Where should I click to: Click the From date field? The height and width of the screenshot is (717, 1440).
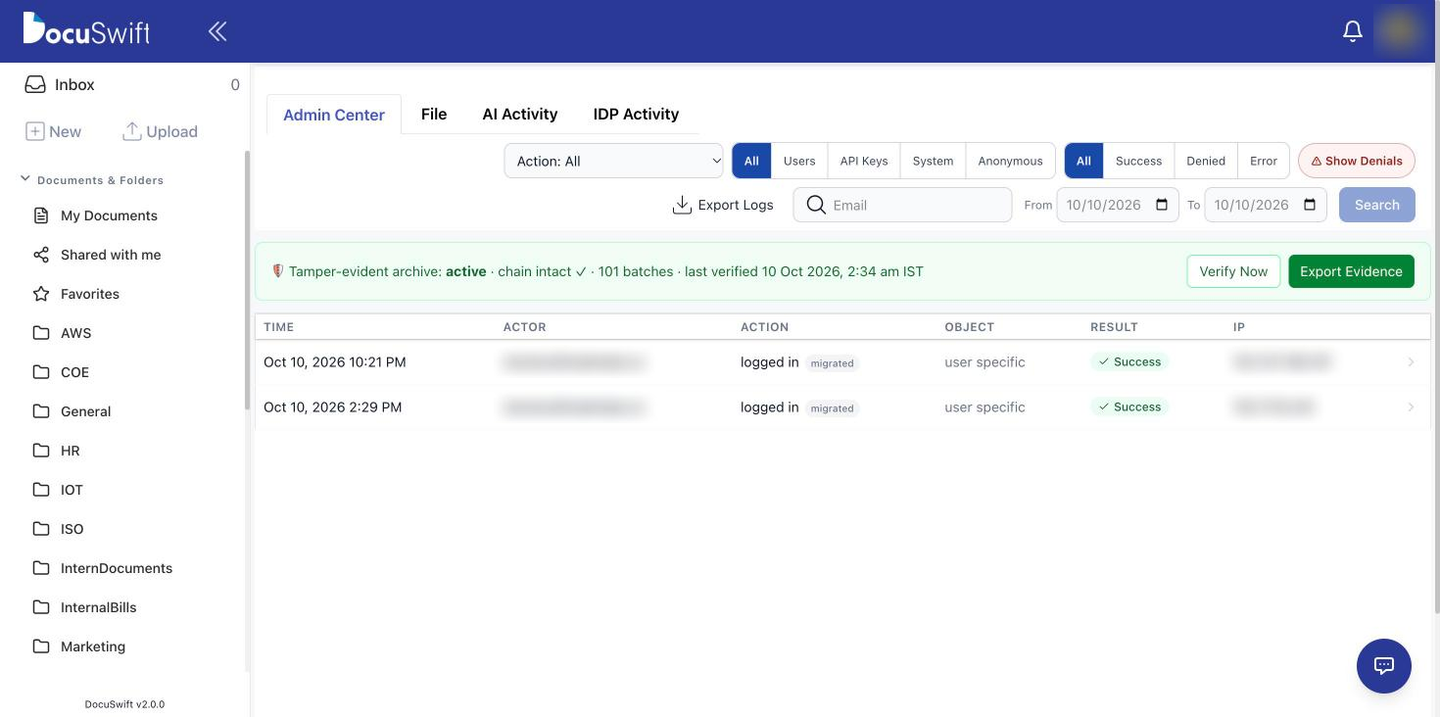pyautogui.click(x=1118, y=204)
